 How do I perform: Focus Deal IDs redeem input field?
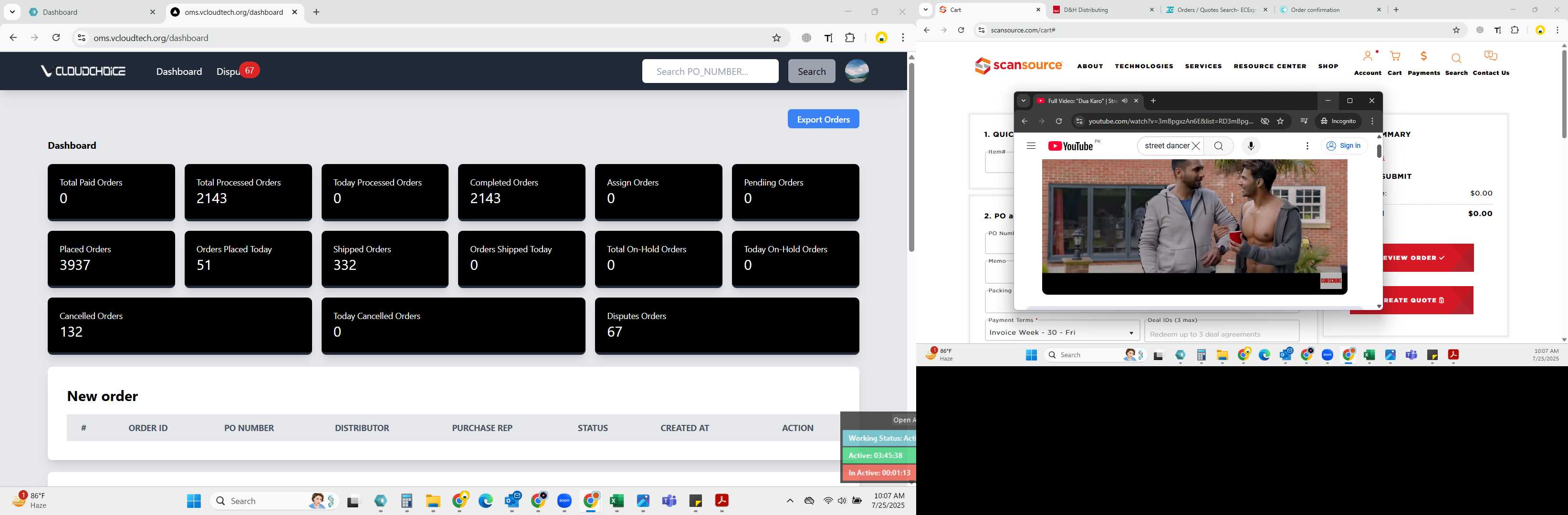(x=1221, y=332)
